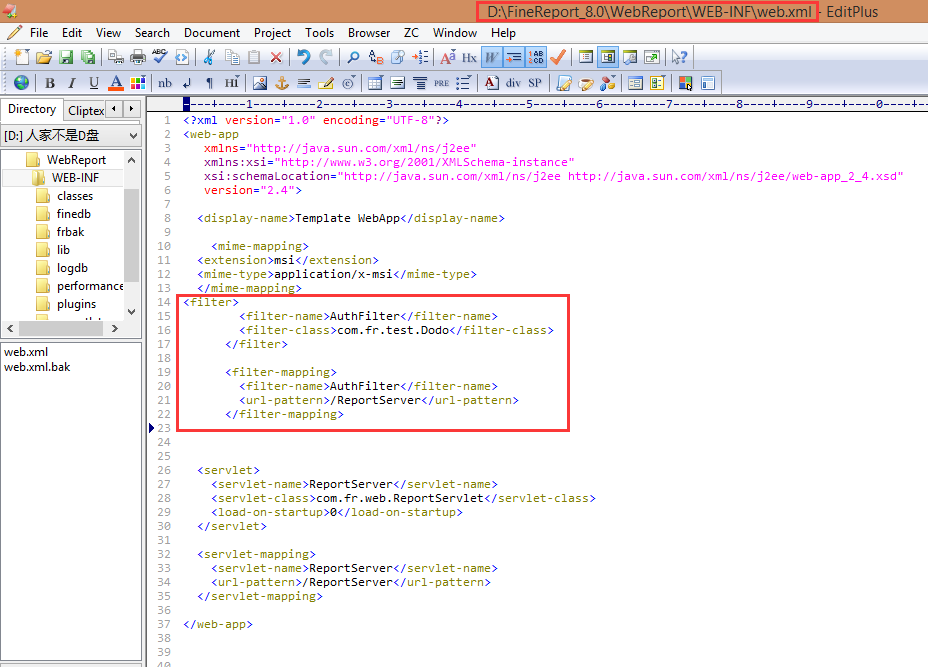Toggle the output window button

[x=630, y=57]
